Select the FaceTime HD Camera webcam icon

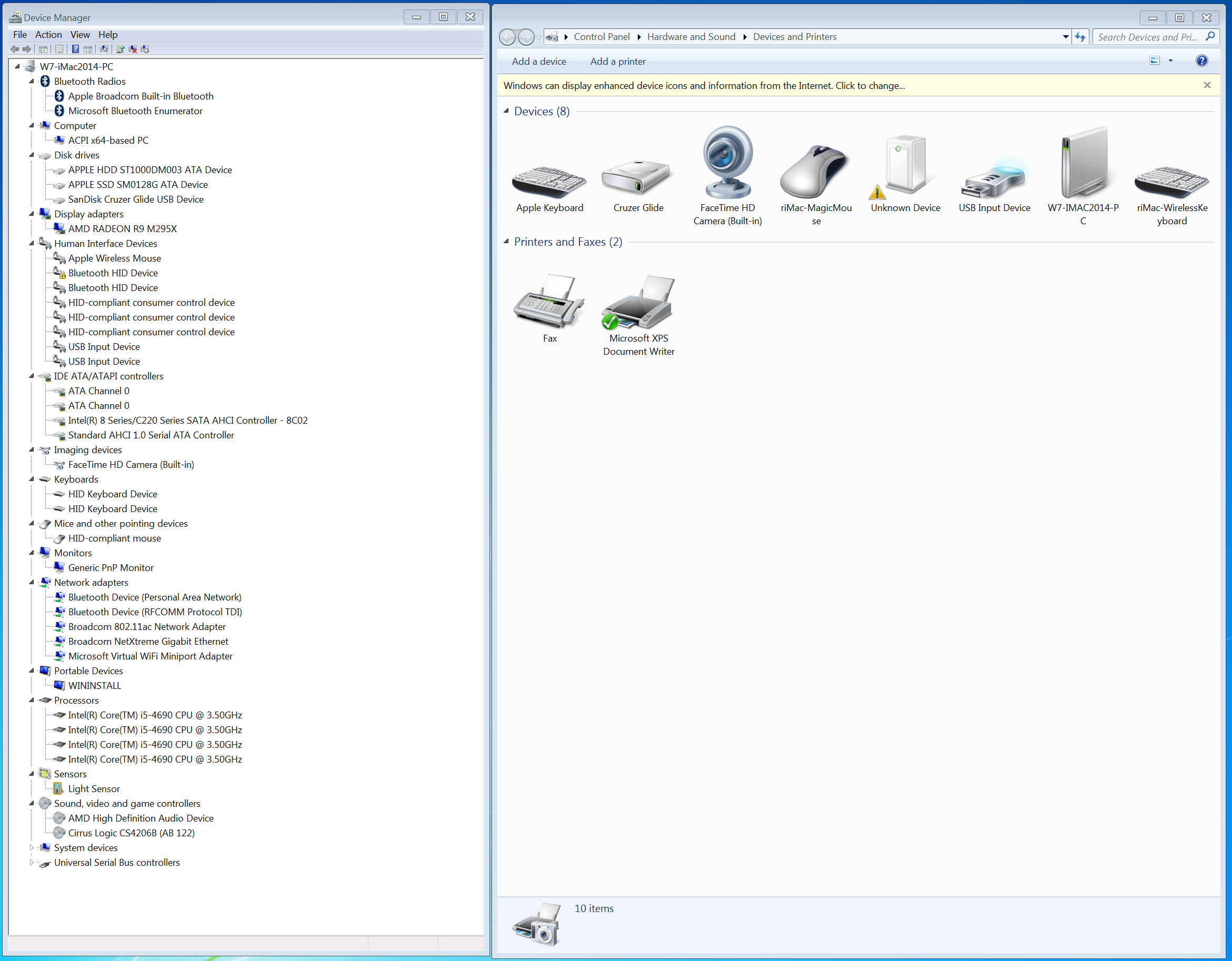tap(727, 164)
